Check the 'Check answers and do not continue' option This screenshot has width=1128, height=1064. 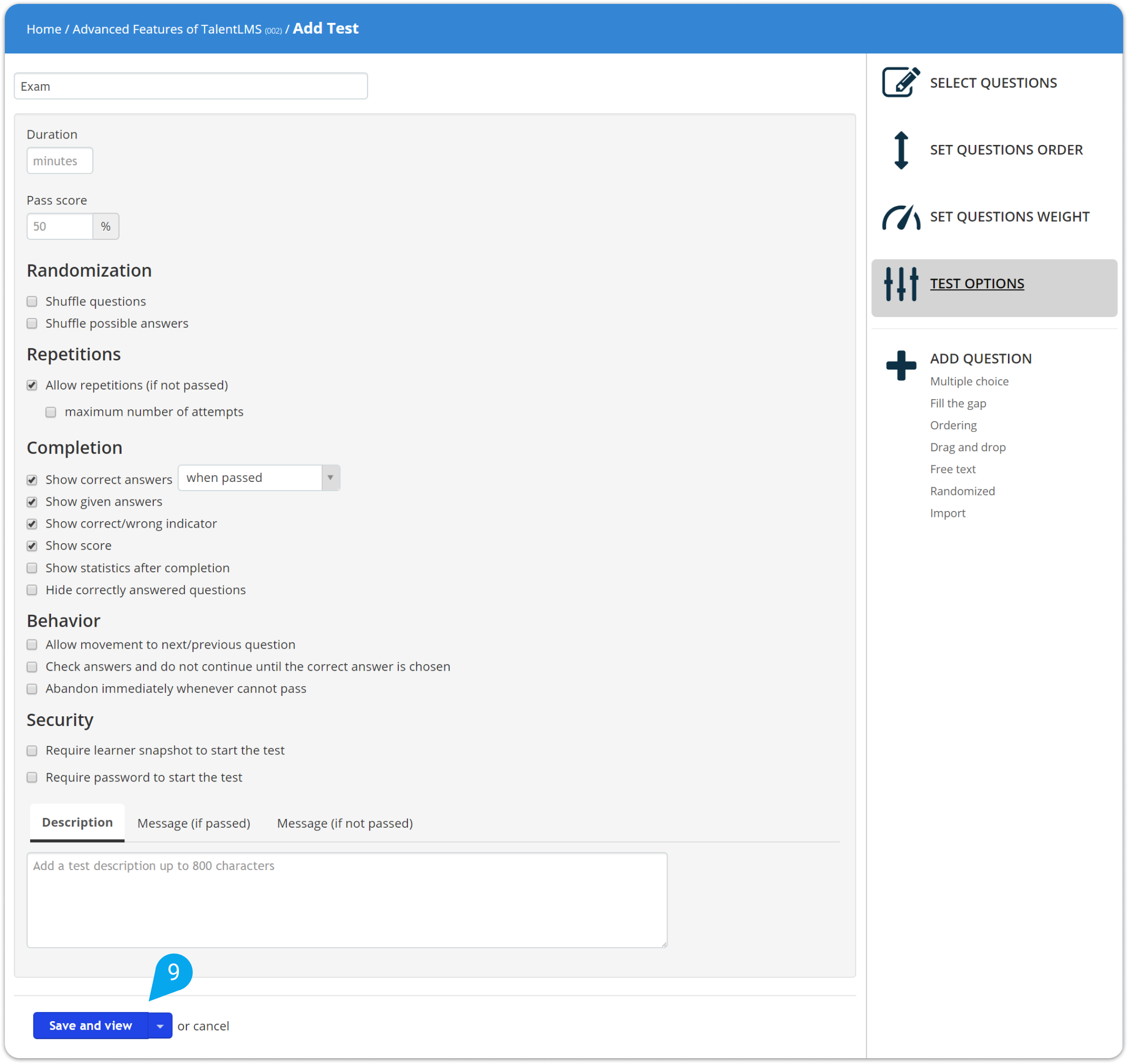pos(33,667)
